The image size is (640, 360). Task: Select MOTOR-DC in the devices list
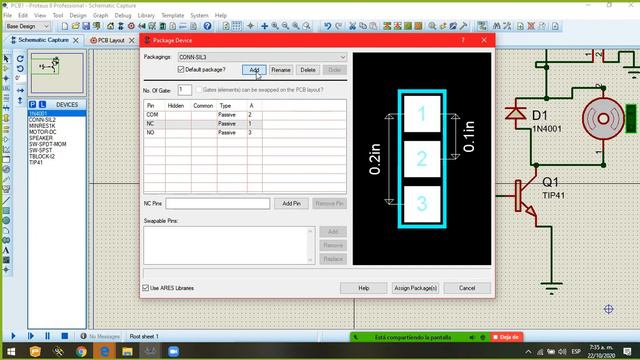(x=42, y=132)
